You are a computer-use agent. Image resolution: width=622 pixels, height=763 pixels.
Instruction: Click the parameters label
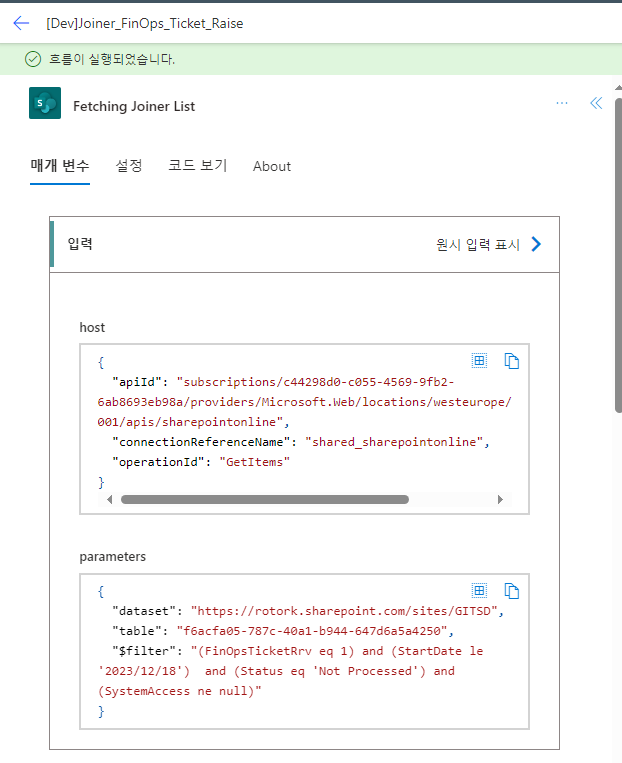click(x=112, y=557)
